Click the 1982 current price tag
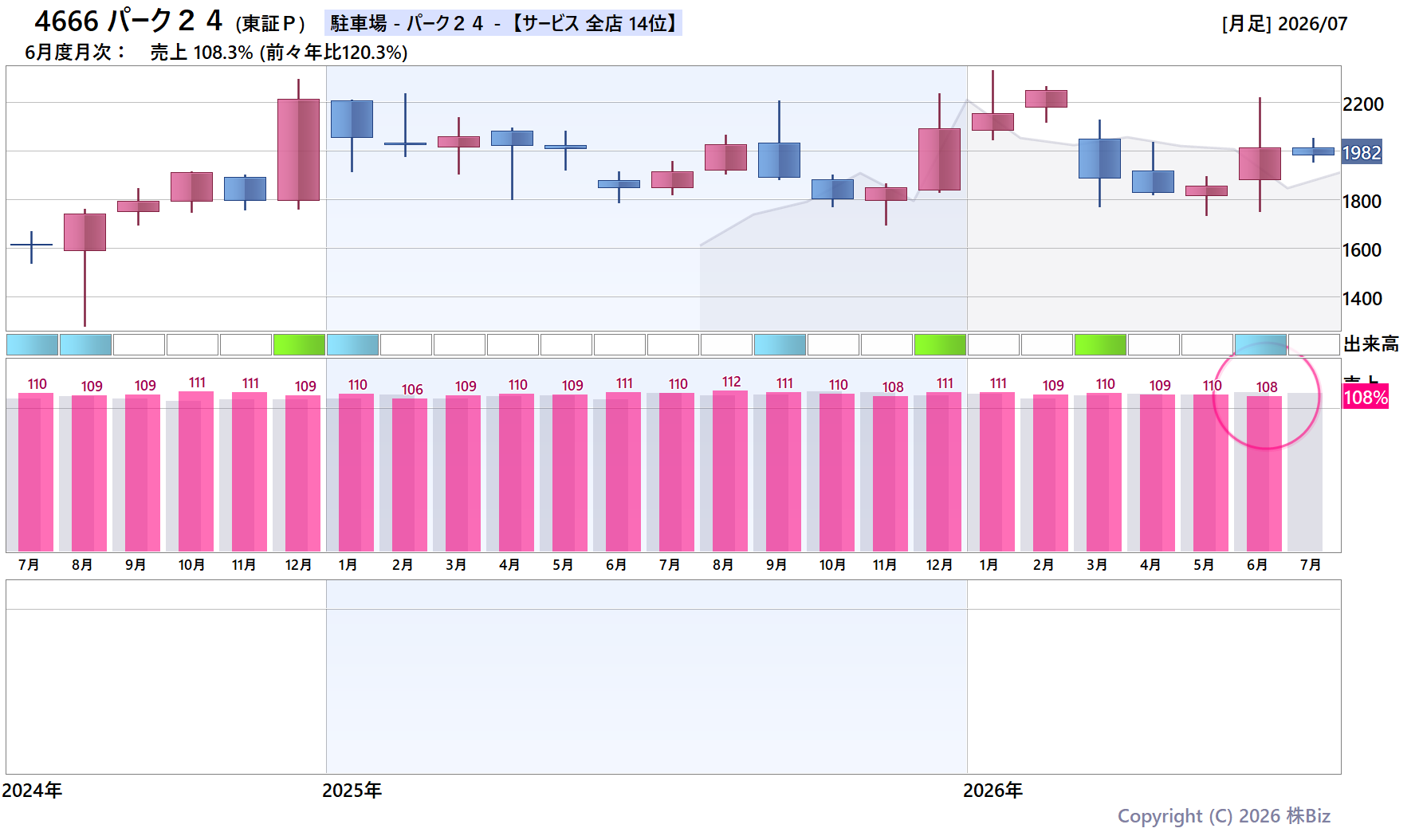 coord(1362,152)
